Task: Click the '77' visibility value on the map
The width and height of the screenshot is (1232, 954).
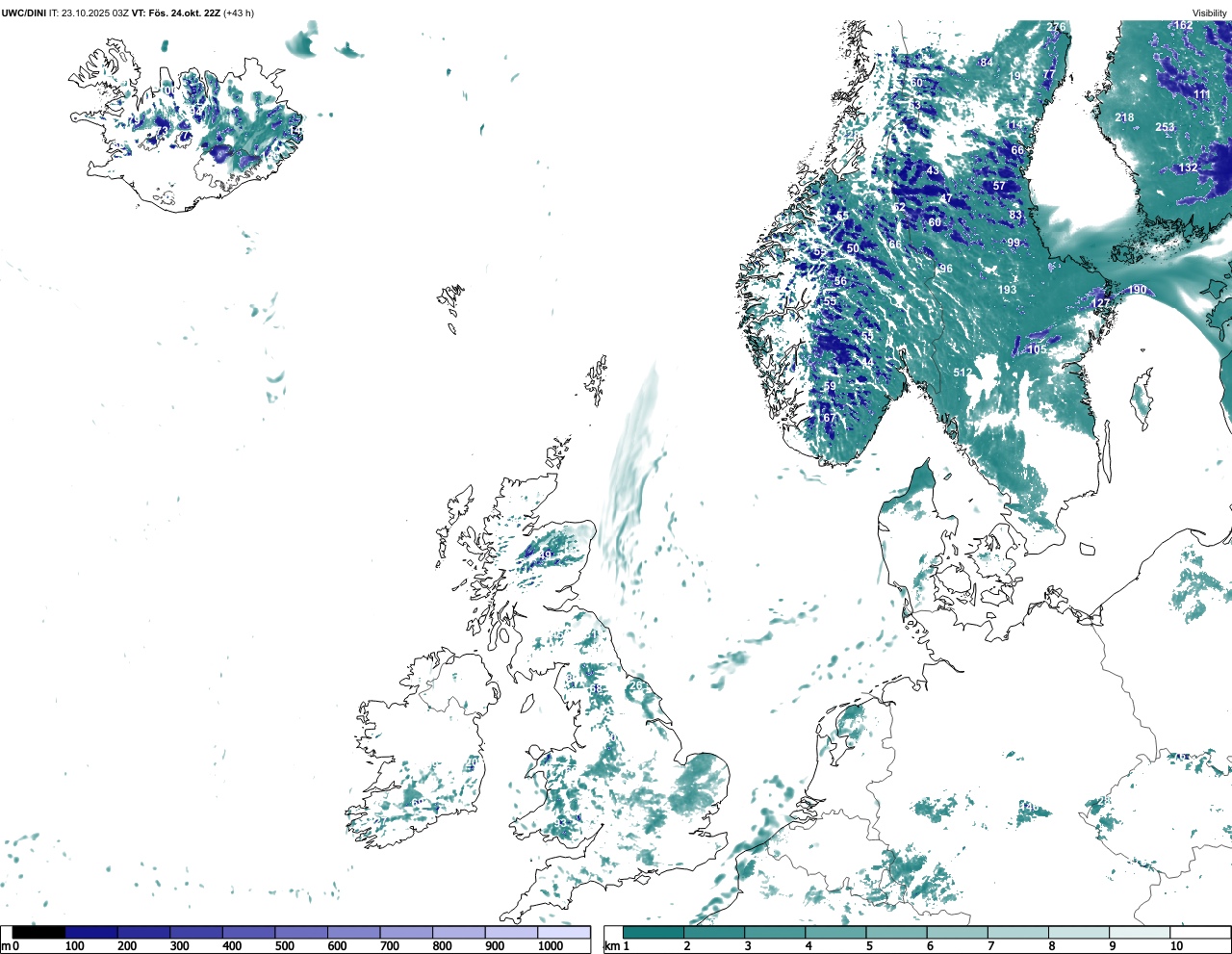Action: [x=1049, y=75]
